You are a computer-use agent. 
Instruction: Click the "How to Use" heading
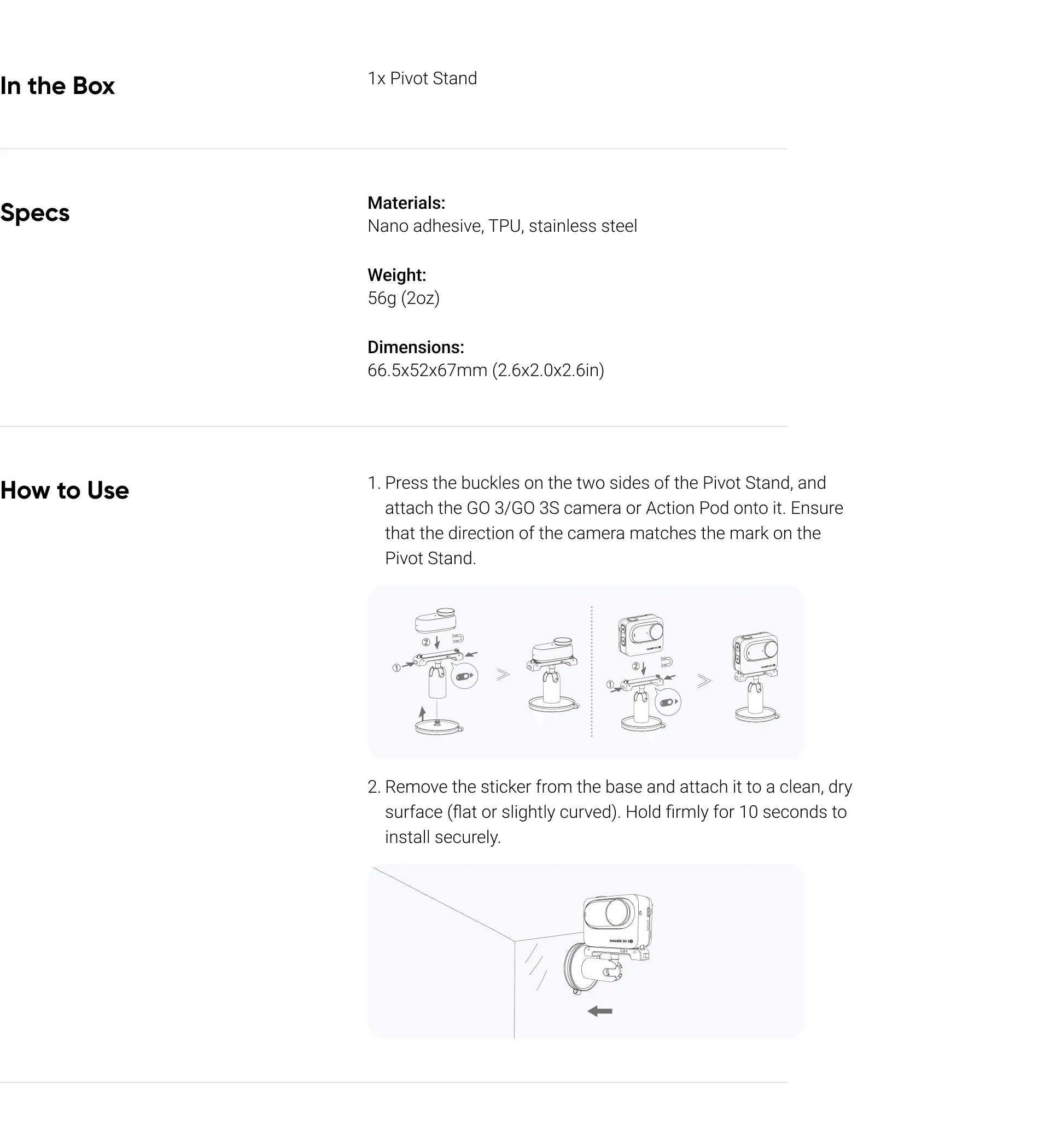coord(65,490)
